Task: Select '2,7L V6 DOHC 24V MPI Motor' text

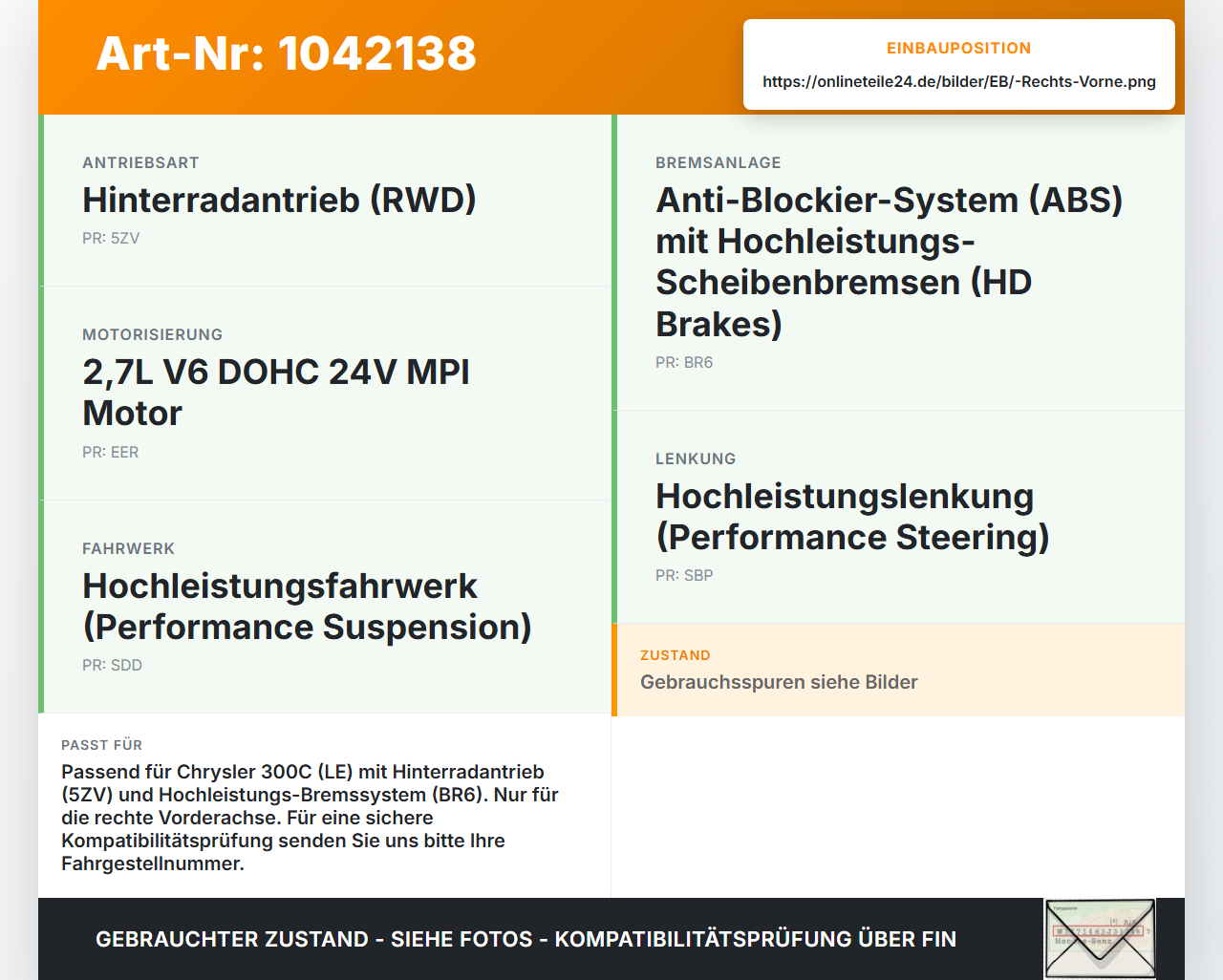Action: coord(276,393)
